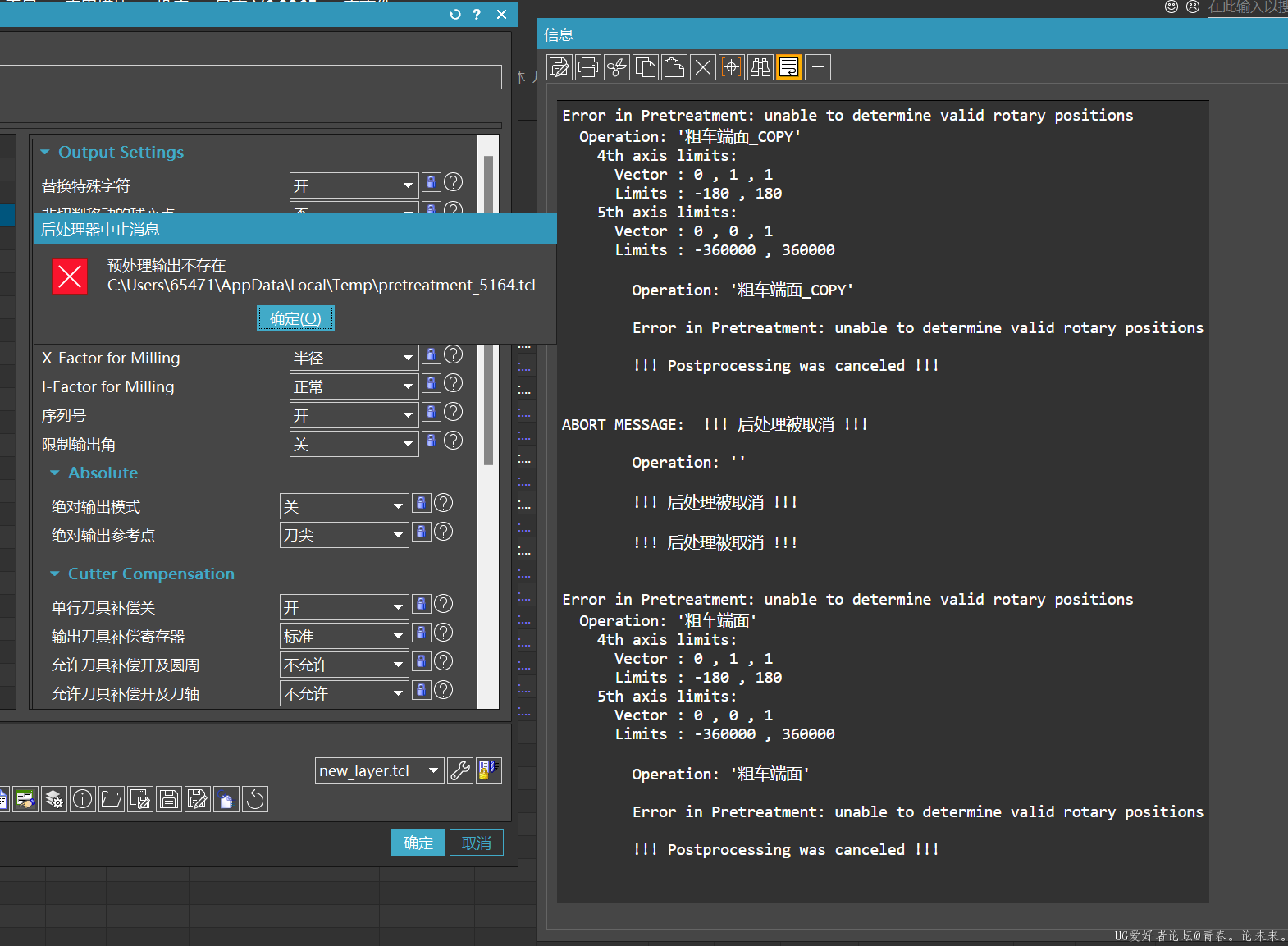Image resolution: width=1288 pixels, height=946 pixels.
Task: Click the layers with gear icon
Action: (x=54, y=799)
